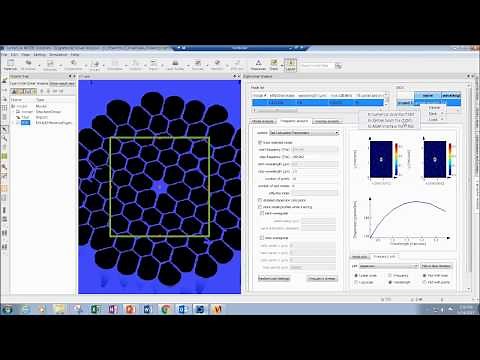Select Plot with lines option
This screenshot has height=360, width=480.
[424, 276]
